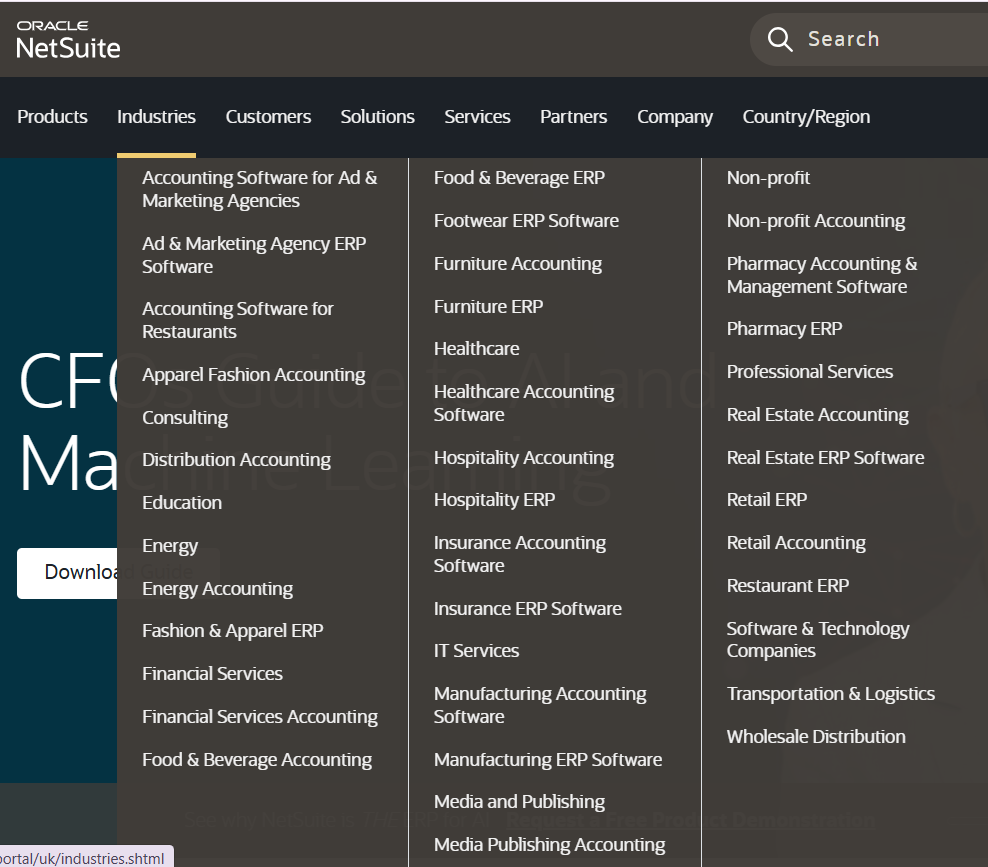Open Financial Services Accounting

pos(260,717)
